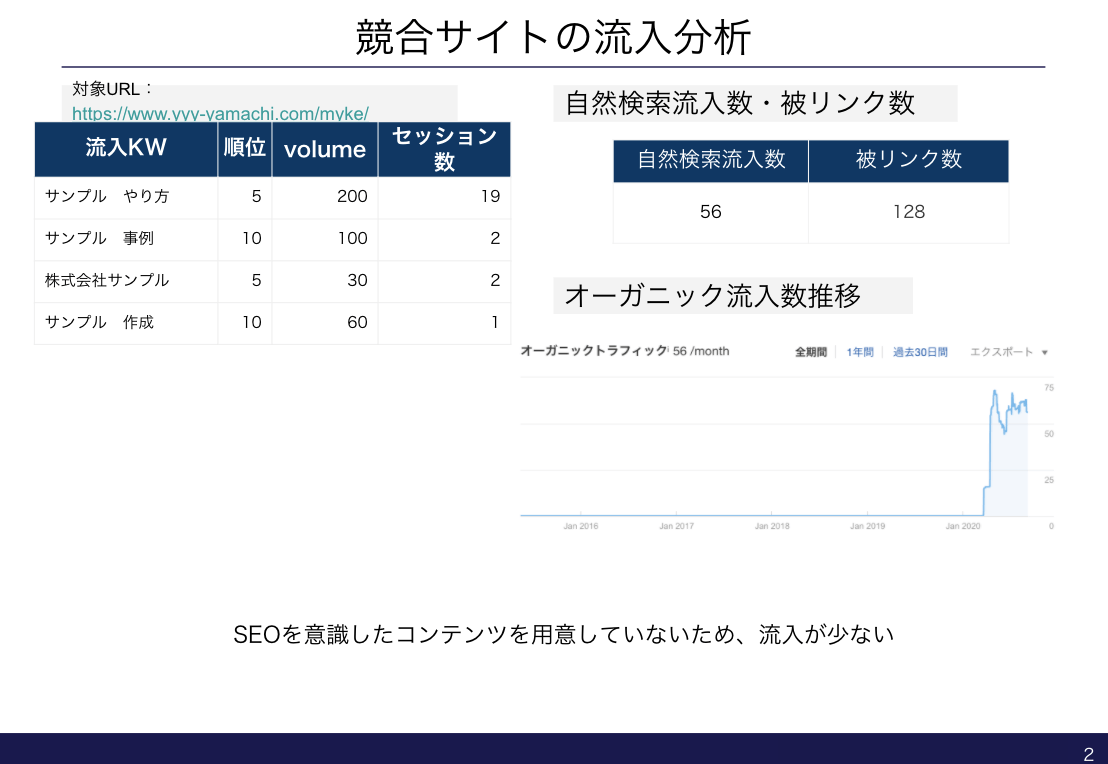Click the 被リンク数 value 128
This screenshot has width=1108, height=764.
pos(908,212)
